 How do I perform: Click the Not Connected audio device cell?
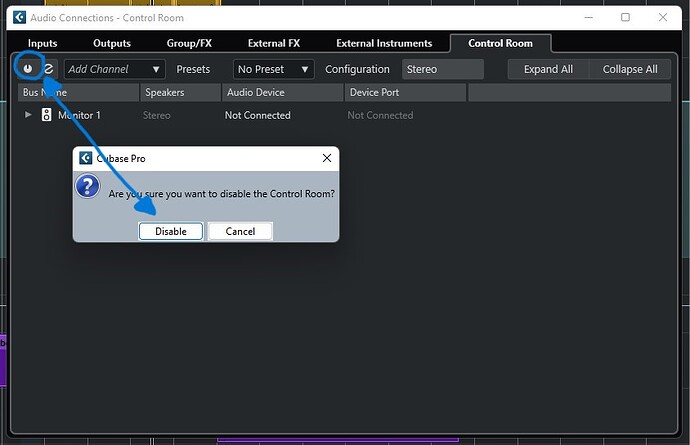coord(257,115)
